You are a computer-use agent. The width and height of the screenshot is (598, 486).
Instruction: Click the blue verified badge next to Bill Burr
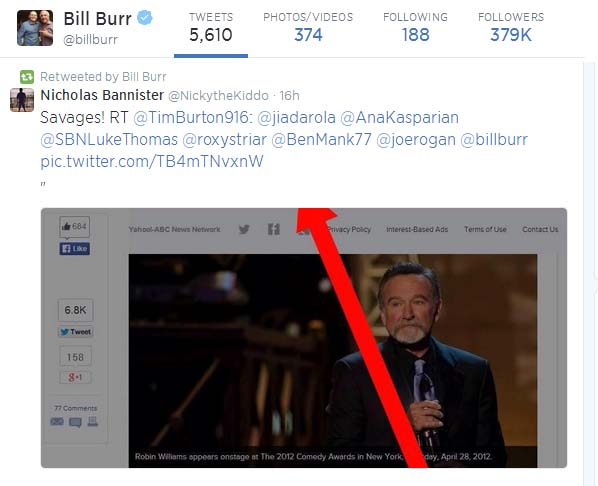145,18
